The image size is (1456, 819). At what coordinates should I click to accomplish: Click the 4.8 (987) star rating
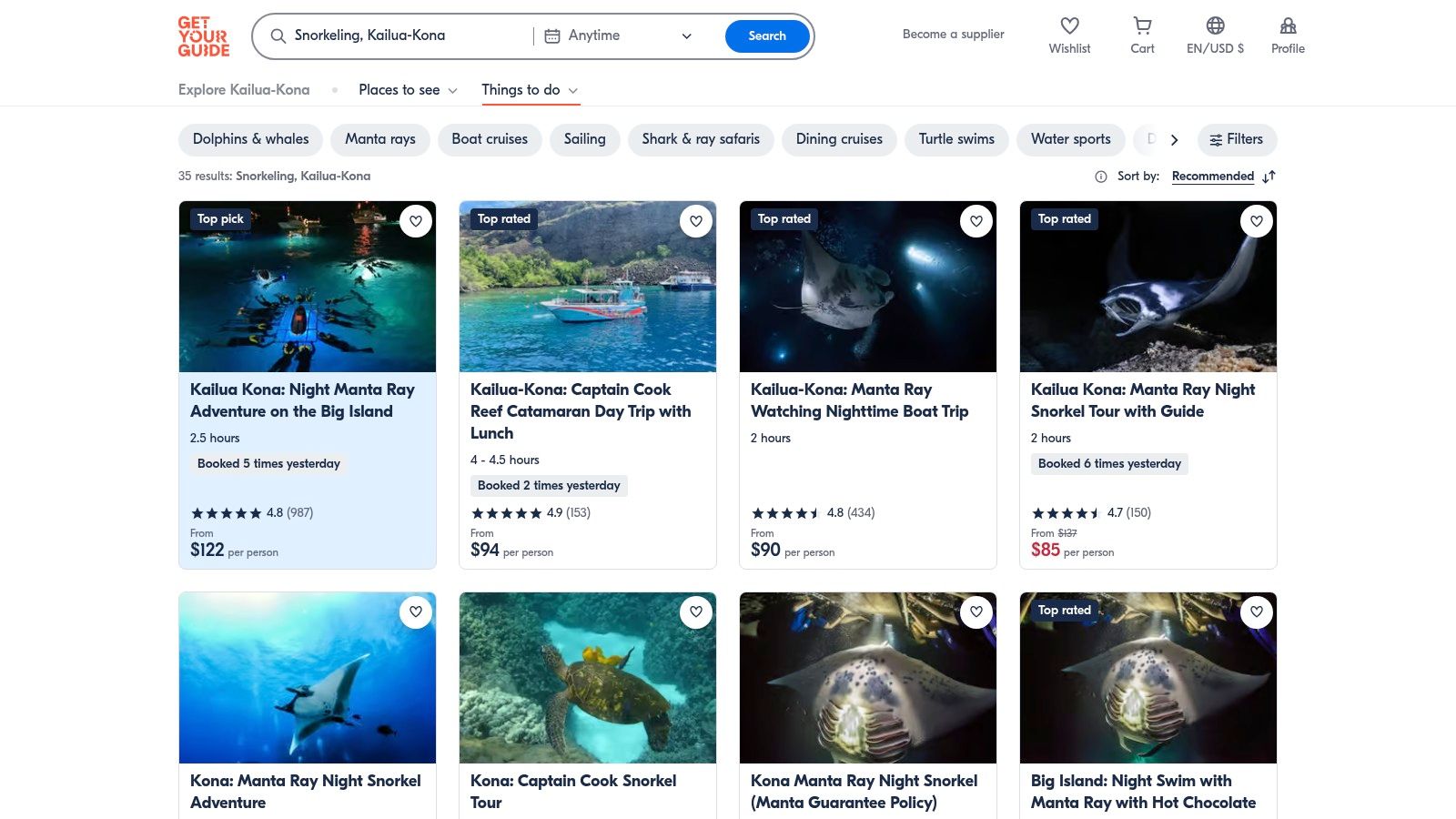click(252, 513)
